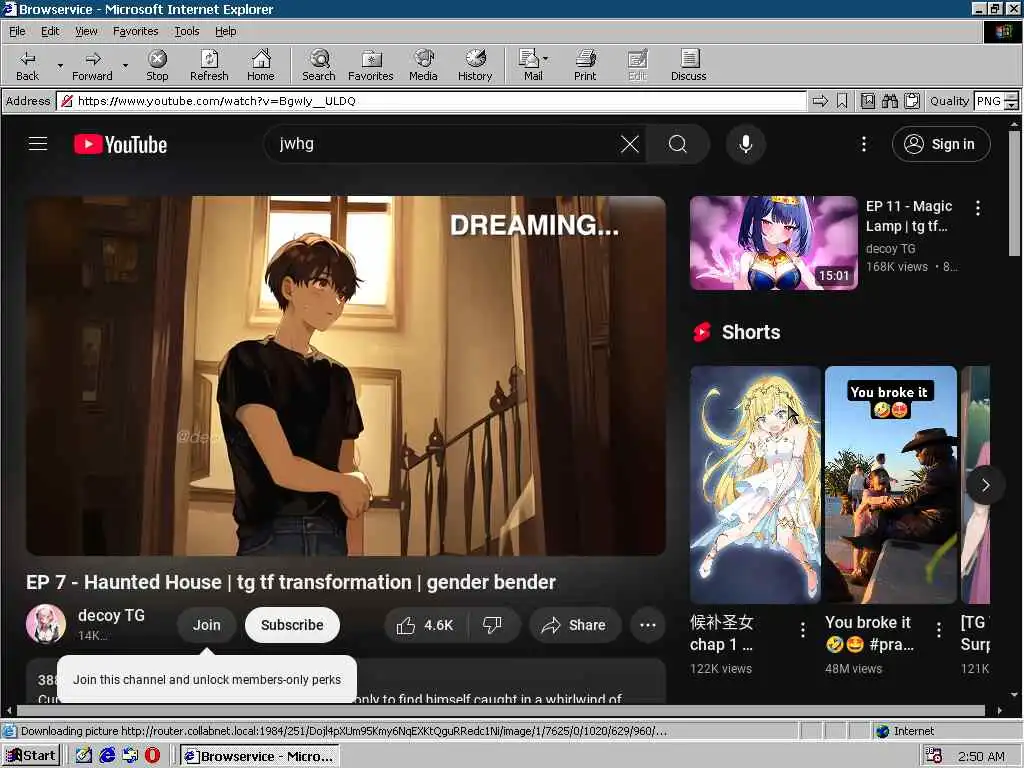
Task: Click the Forward toolbar button
Action: click(x=92, y=65)
